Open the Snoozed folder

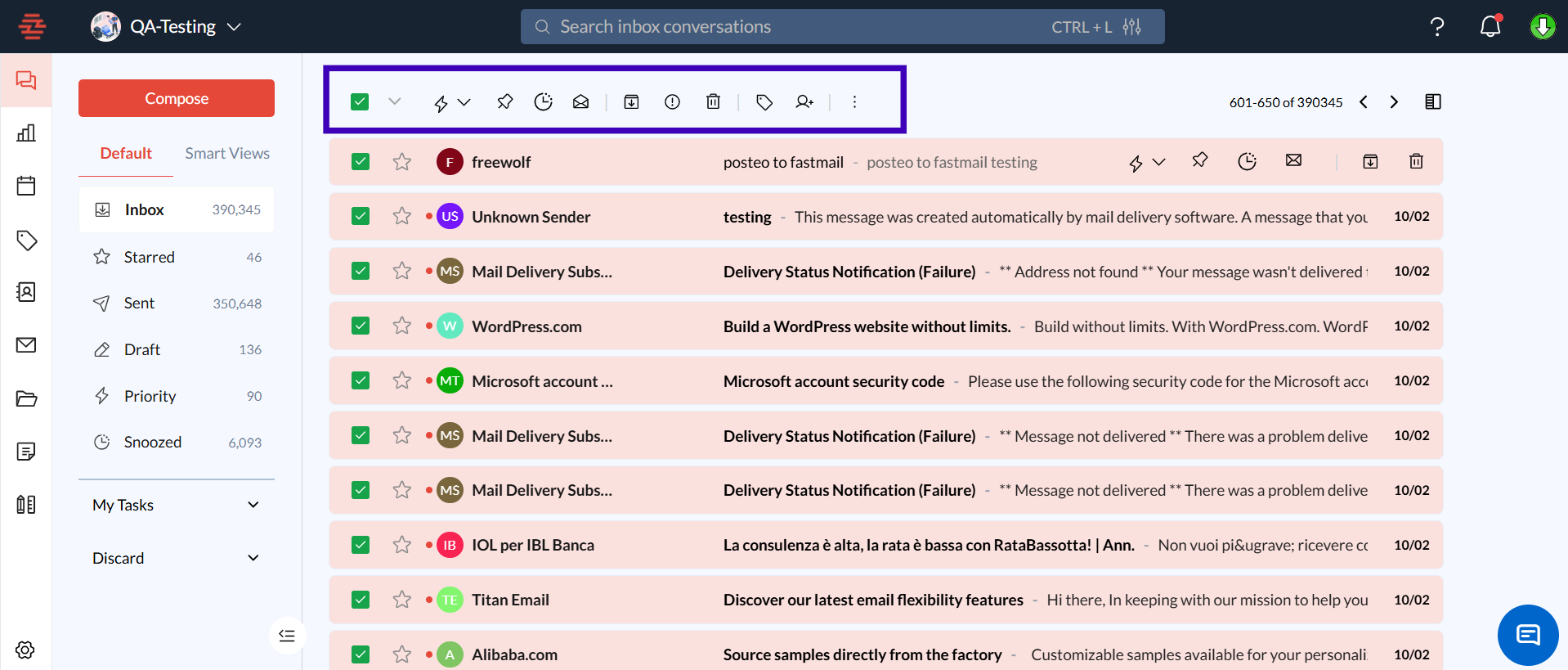point(153,442)
